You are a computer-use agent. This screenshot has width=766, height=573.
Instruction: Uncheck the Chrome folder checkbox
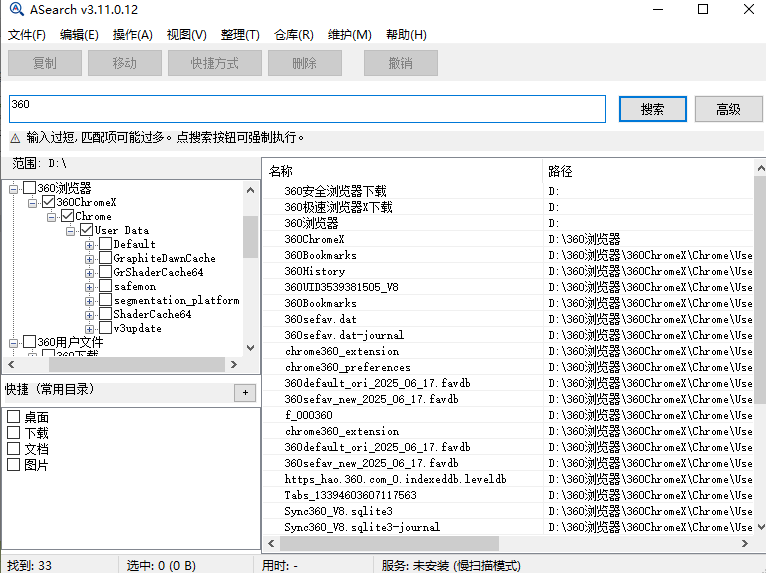(x=67, y=216)
